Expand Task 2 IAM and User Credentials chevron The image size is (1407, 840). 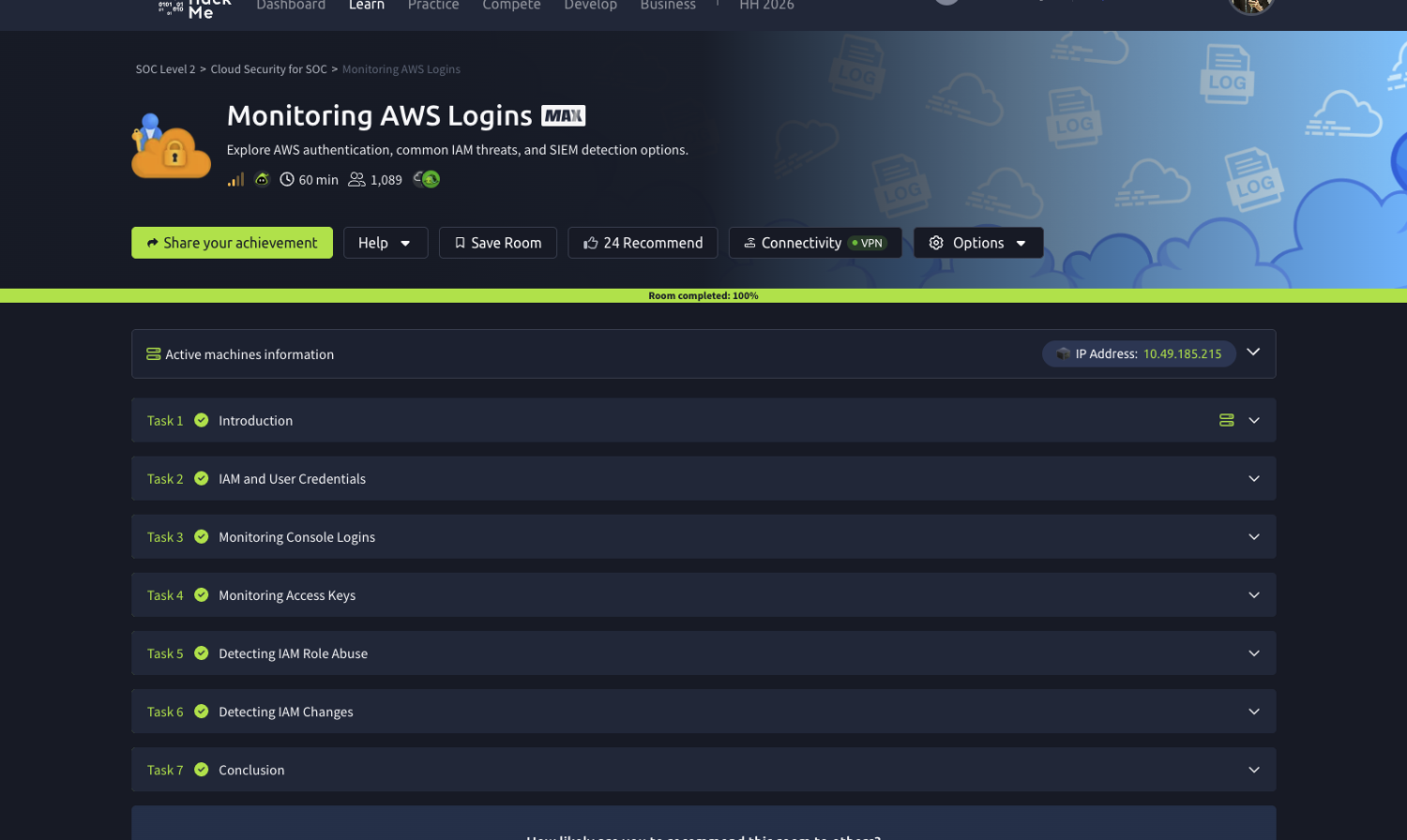pyautogui.click(x=1254, y=478)
